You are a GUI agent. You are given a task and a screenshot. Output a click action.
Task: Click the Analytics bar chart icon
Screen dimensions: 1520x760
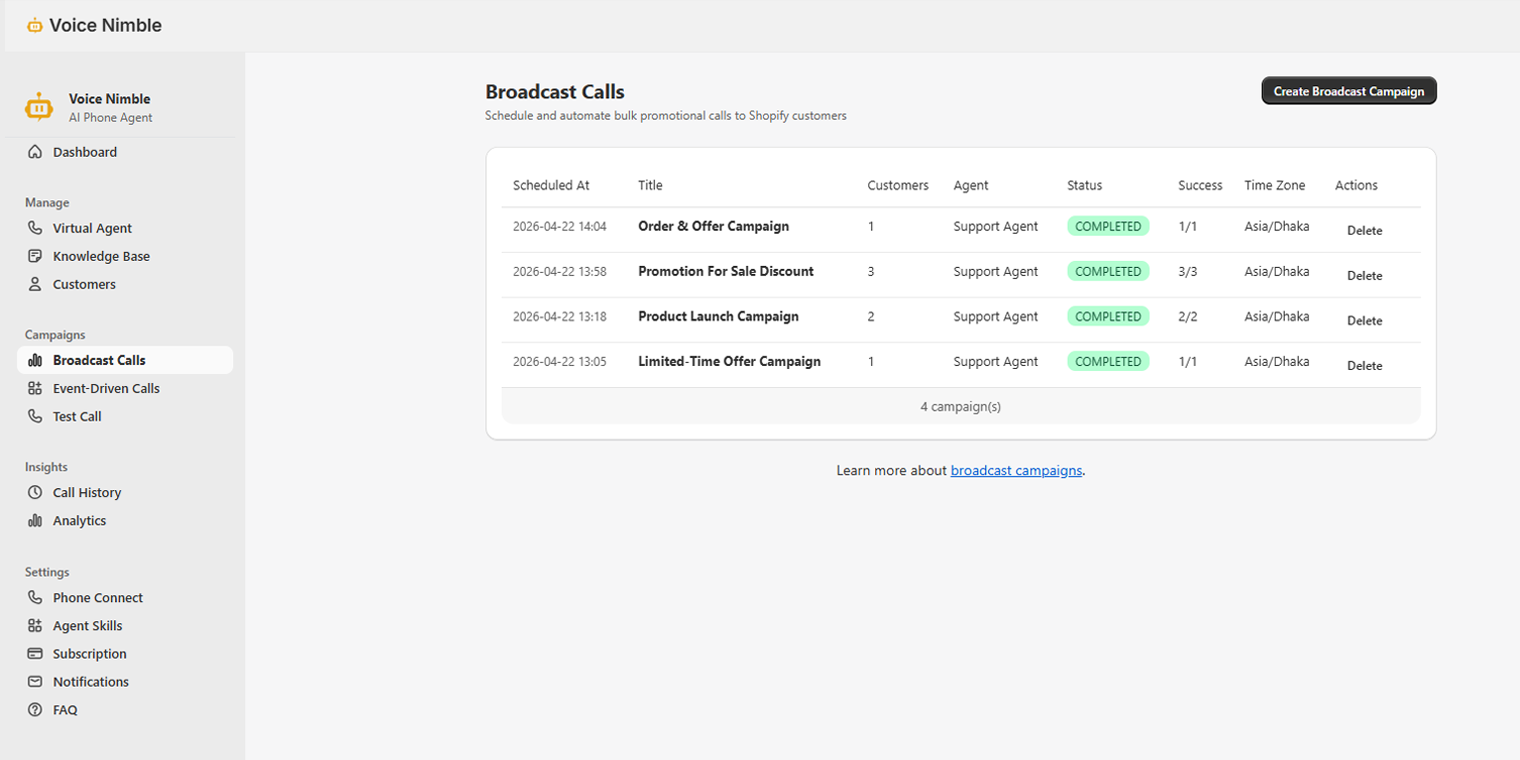pos(35,520)
